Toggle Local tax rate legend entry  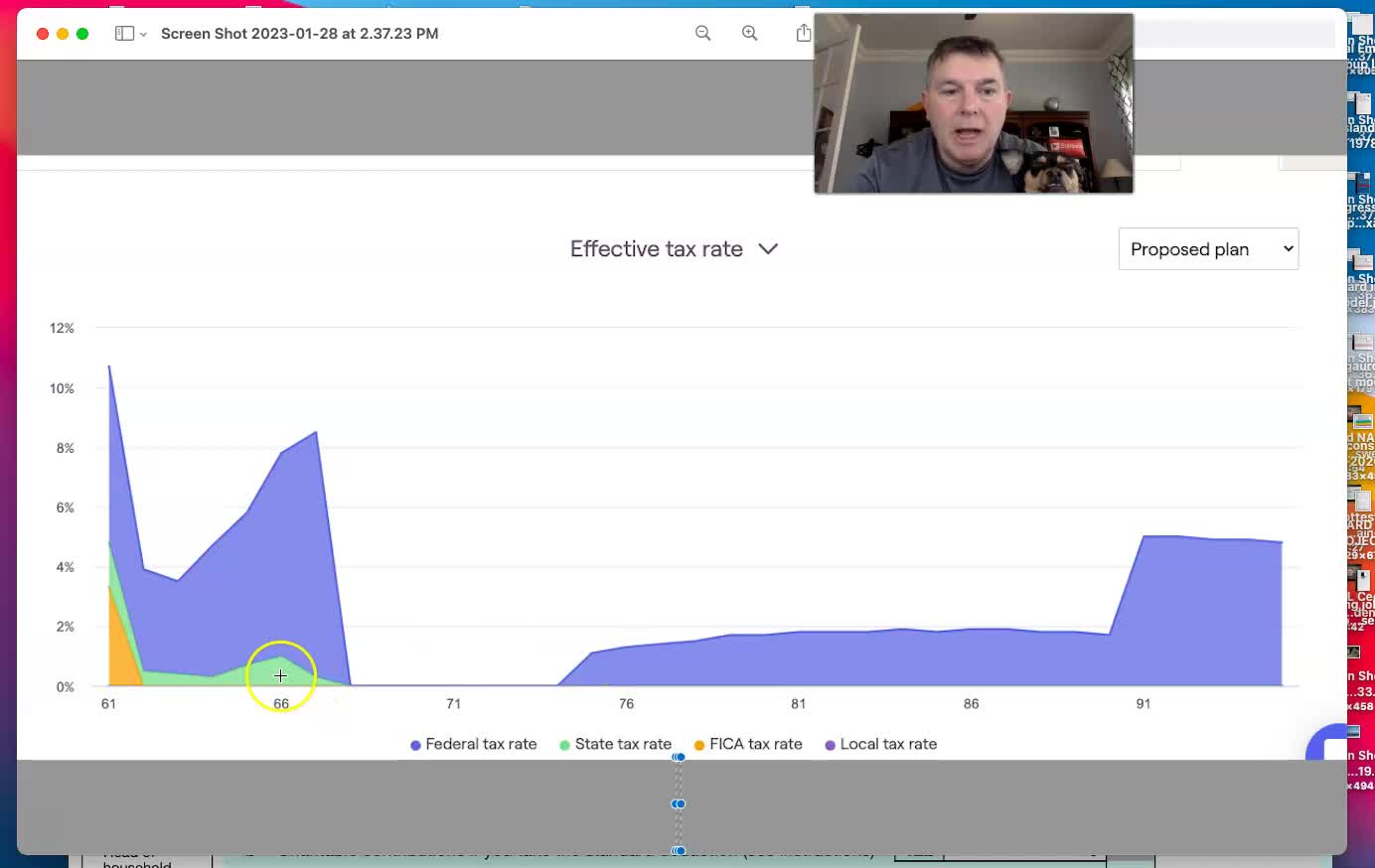click(x=881, y=744)
